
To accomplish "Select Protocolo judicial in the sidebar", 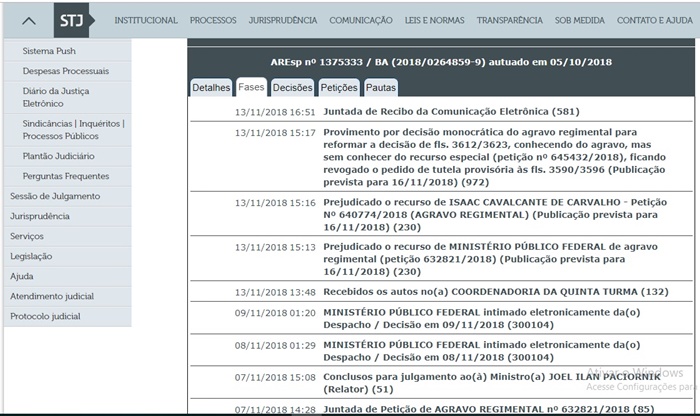I will click(x=45, y=316).
